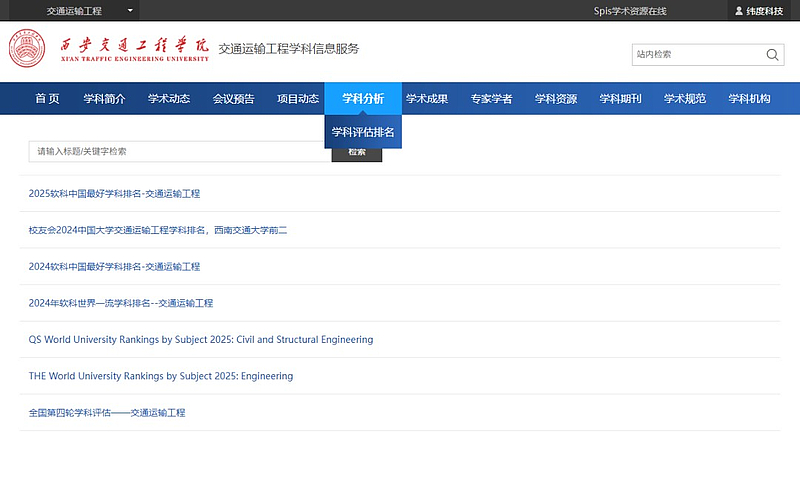This screenshot has height=500, width=800.
Task: Open 2025软科中国最好学科排名 article
Action: [114, 194]
